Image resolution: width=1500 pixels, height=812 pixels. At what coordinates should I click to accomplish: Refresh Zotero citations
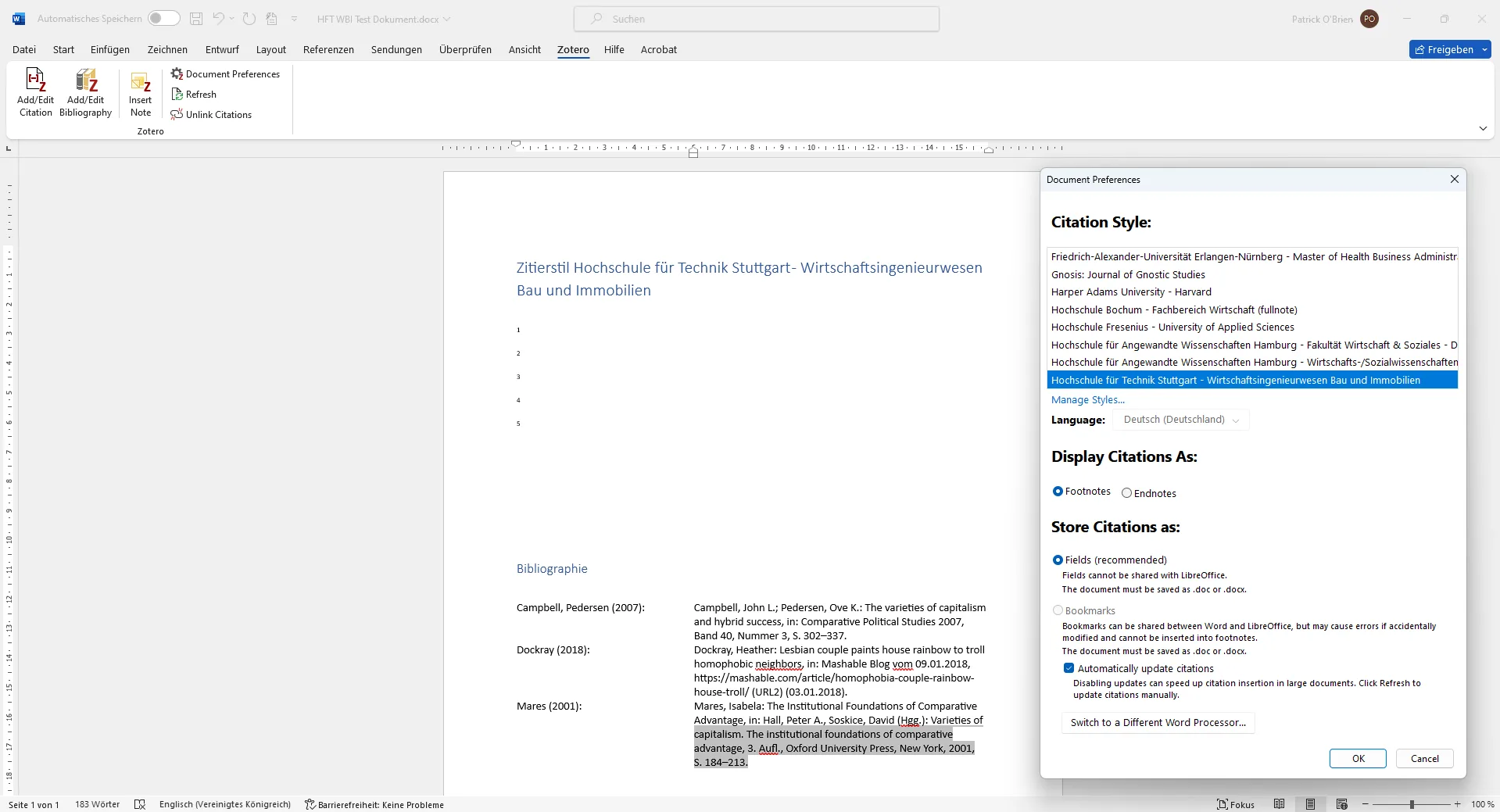(194, 95)
